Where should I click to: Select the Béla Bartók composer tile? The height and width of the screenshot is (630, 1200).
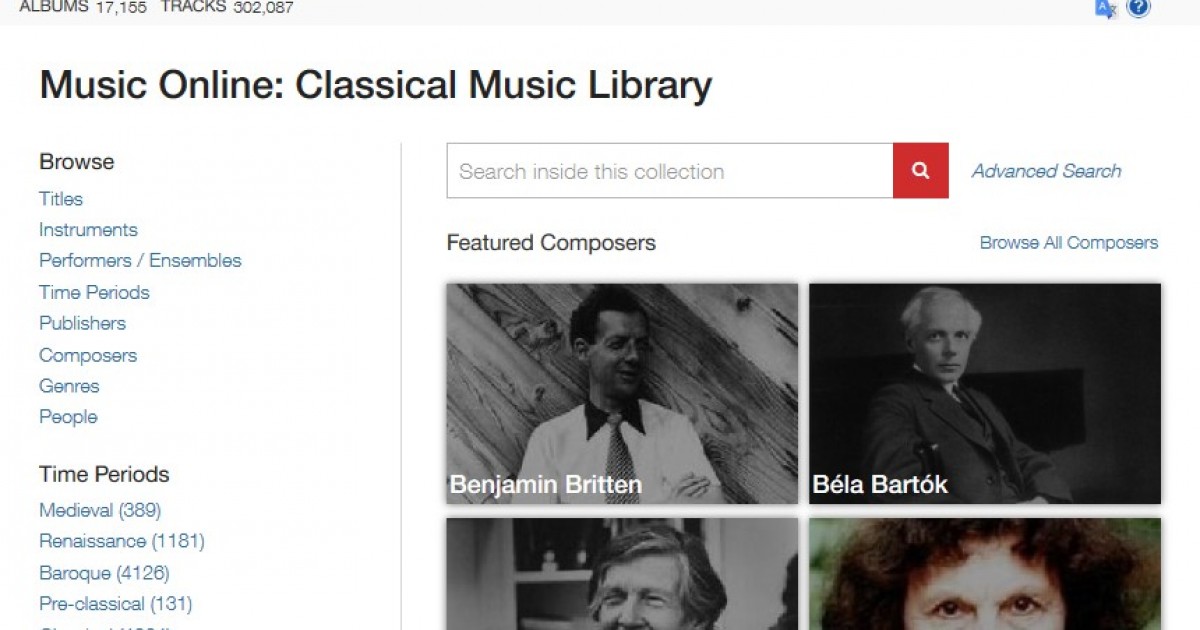[x=985, y=394]
